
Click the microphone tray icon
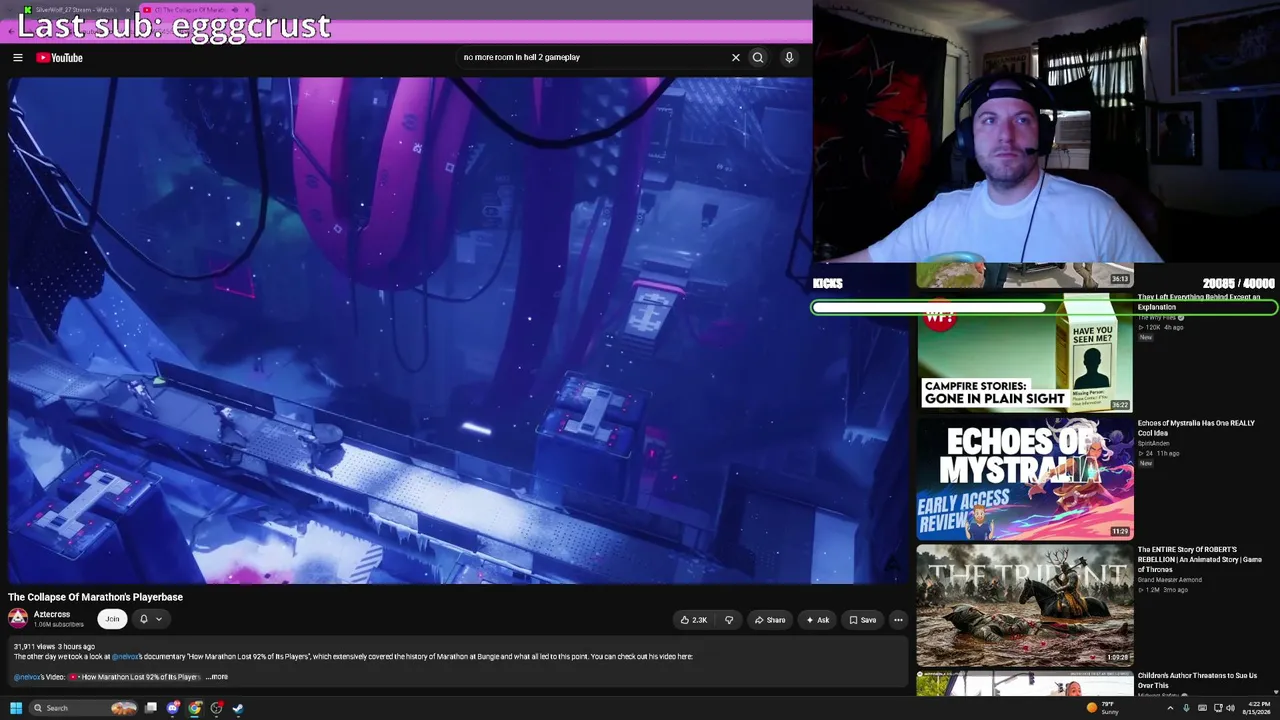[x=1186, y=708]
